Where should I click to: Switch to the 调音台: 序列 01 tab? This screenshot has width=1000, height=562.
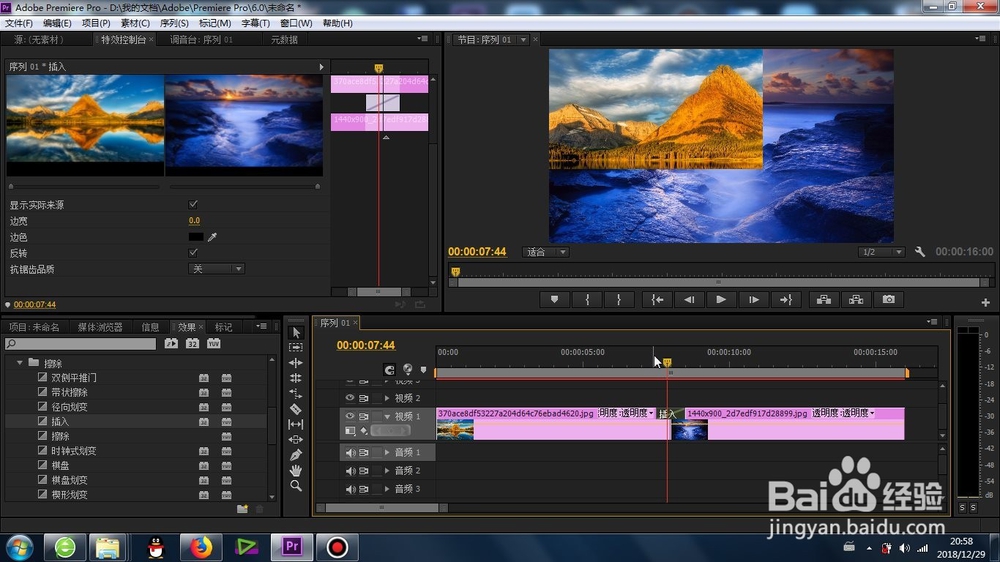pos(202,40)
